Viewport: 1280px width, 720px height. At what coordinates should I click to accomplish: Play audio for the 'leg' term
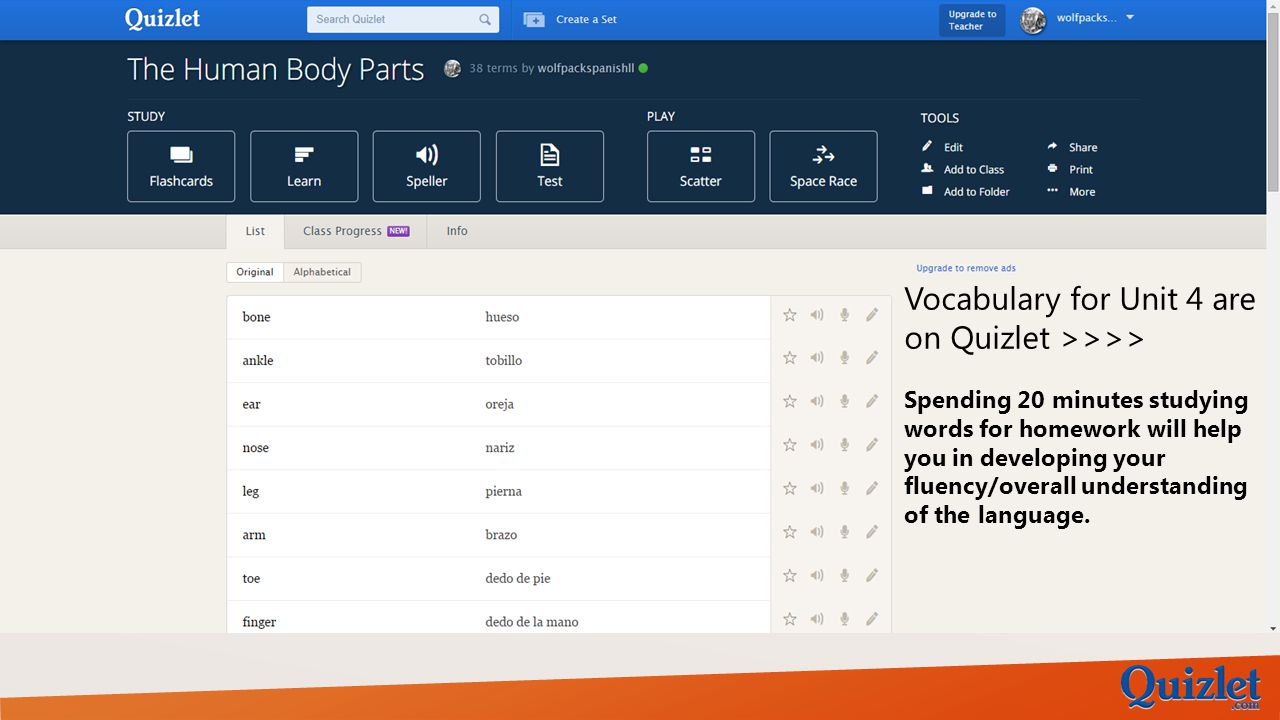(817, 489)
